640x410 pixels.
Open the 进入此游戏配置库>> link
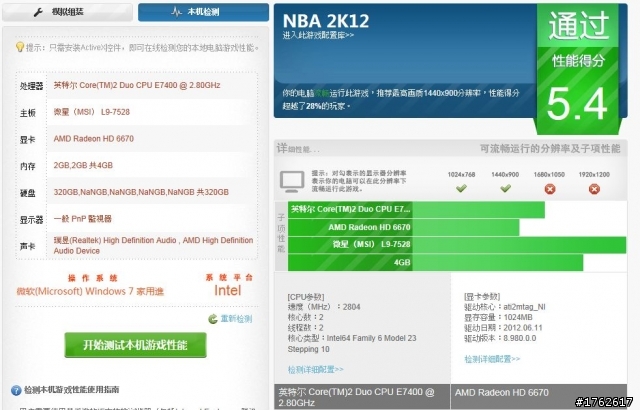point(318,35)
